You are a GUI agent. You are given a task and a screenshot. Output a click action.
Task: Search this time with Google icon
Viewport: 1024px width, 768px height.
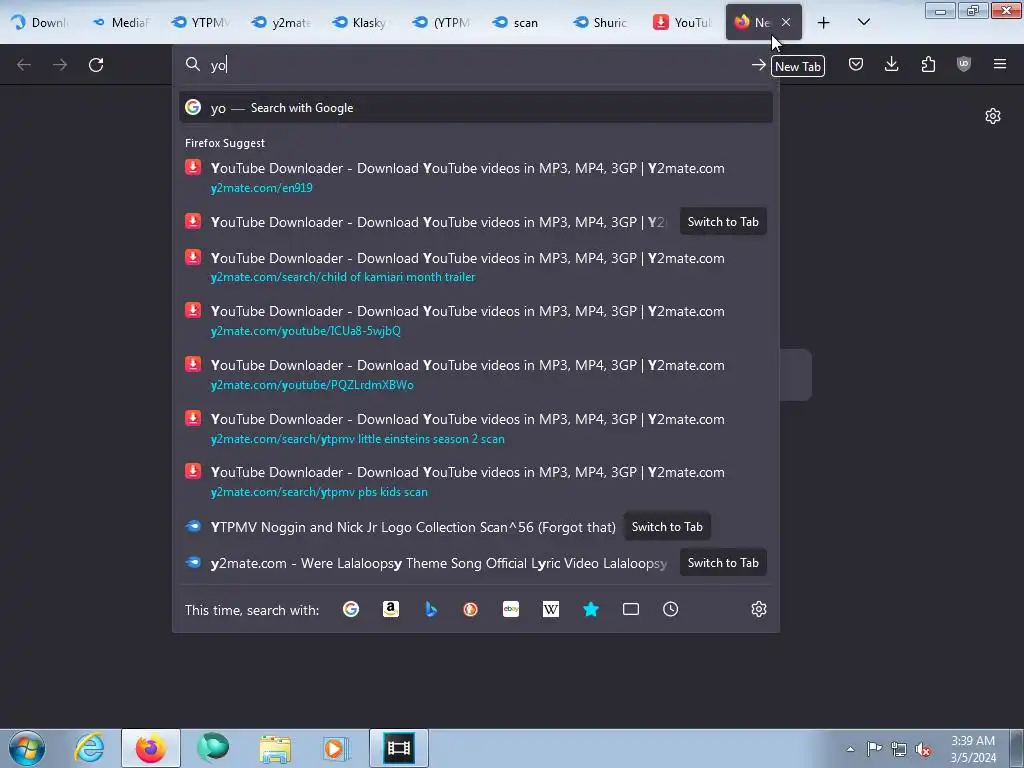coord(351,609)
